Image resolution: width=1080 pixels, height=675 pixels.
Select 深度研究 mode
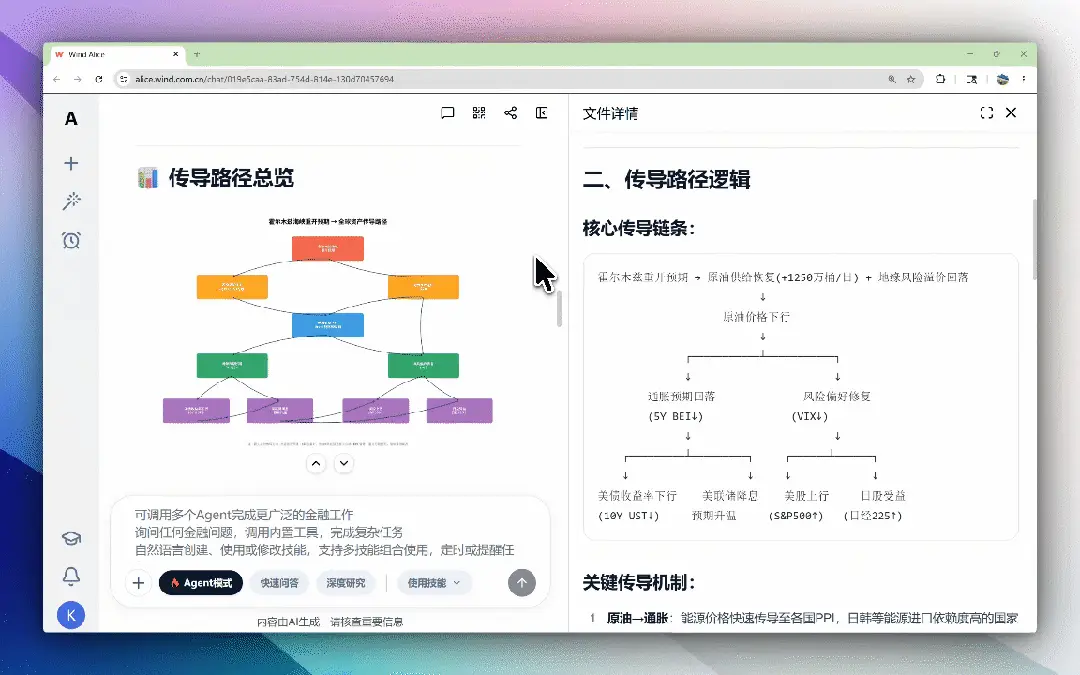(x=346, y=583)
